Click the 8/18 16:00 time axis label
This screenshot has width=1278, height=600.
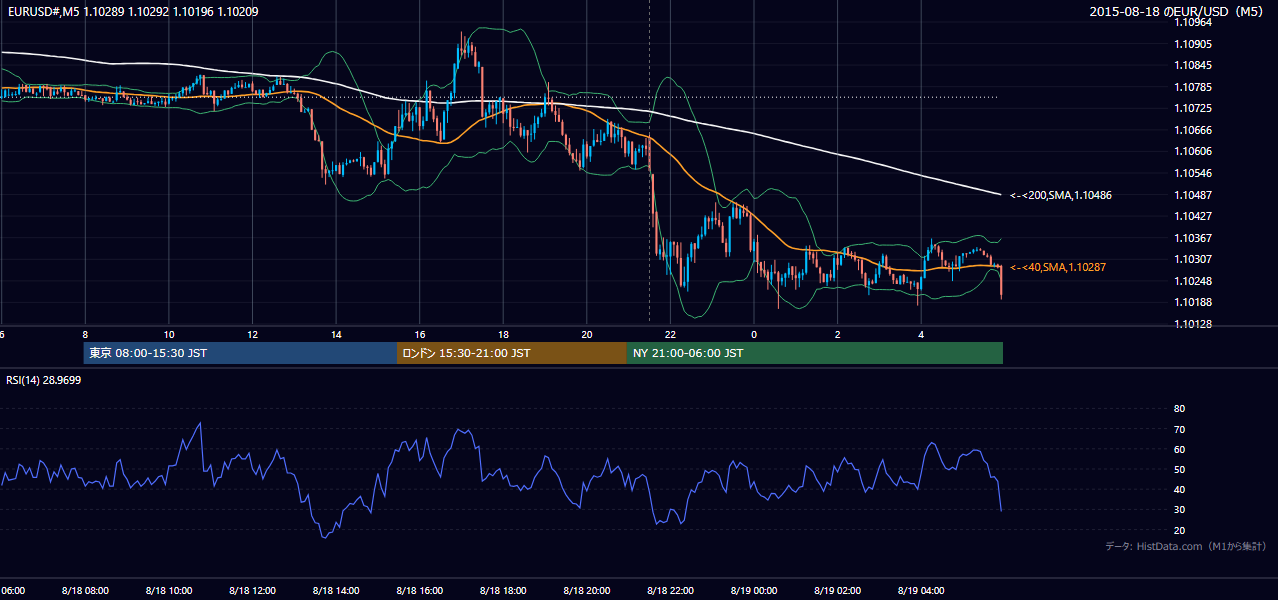click(419, 591)
